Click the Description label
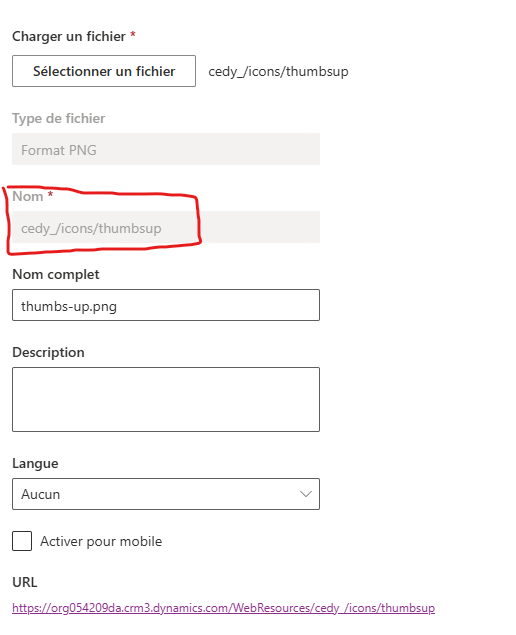This screenshot has width=516, height=635. [x=48, y=352]
